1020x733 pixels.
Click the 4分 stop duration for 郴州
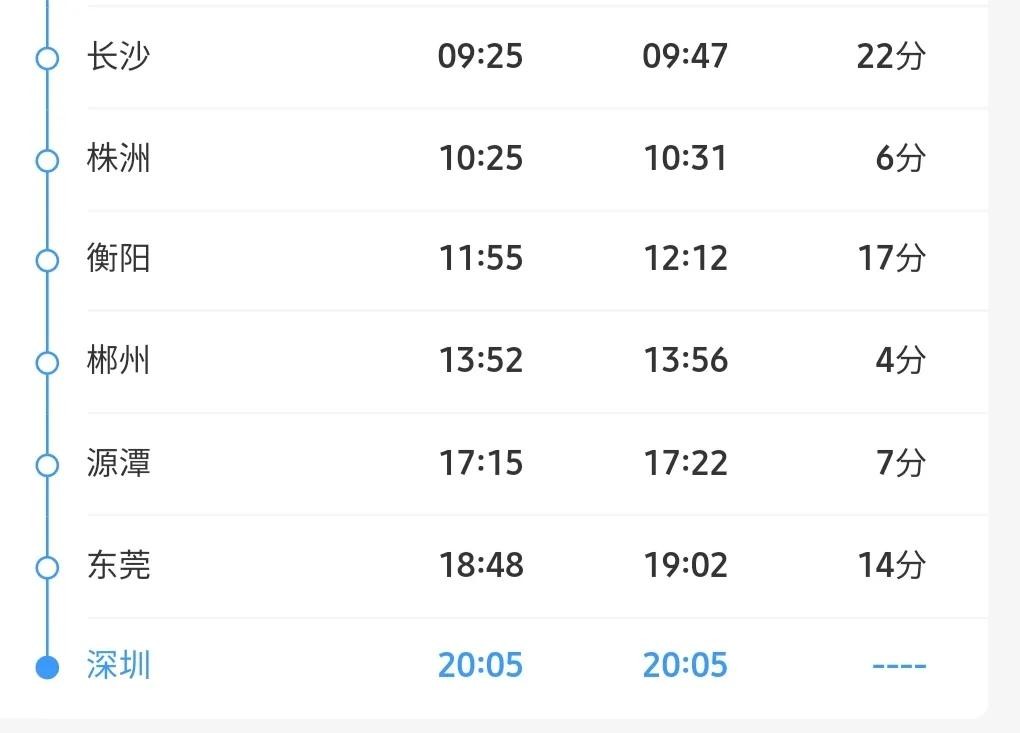pos(900,361)
